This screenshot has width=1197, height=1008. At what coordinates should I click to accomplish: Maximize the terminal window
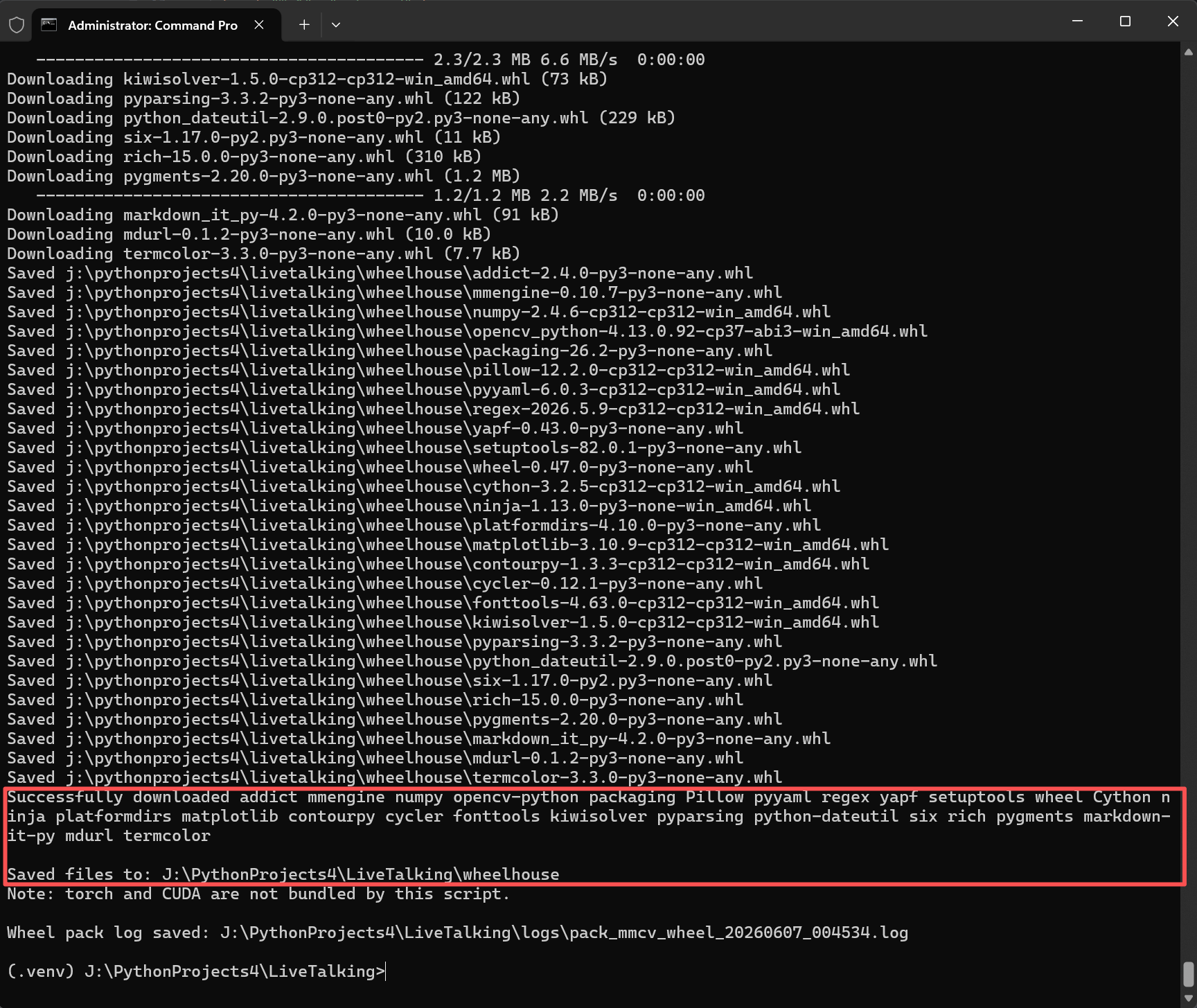pyautogui.click(x=1125, y=21)
